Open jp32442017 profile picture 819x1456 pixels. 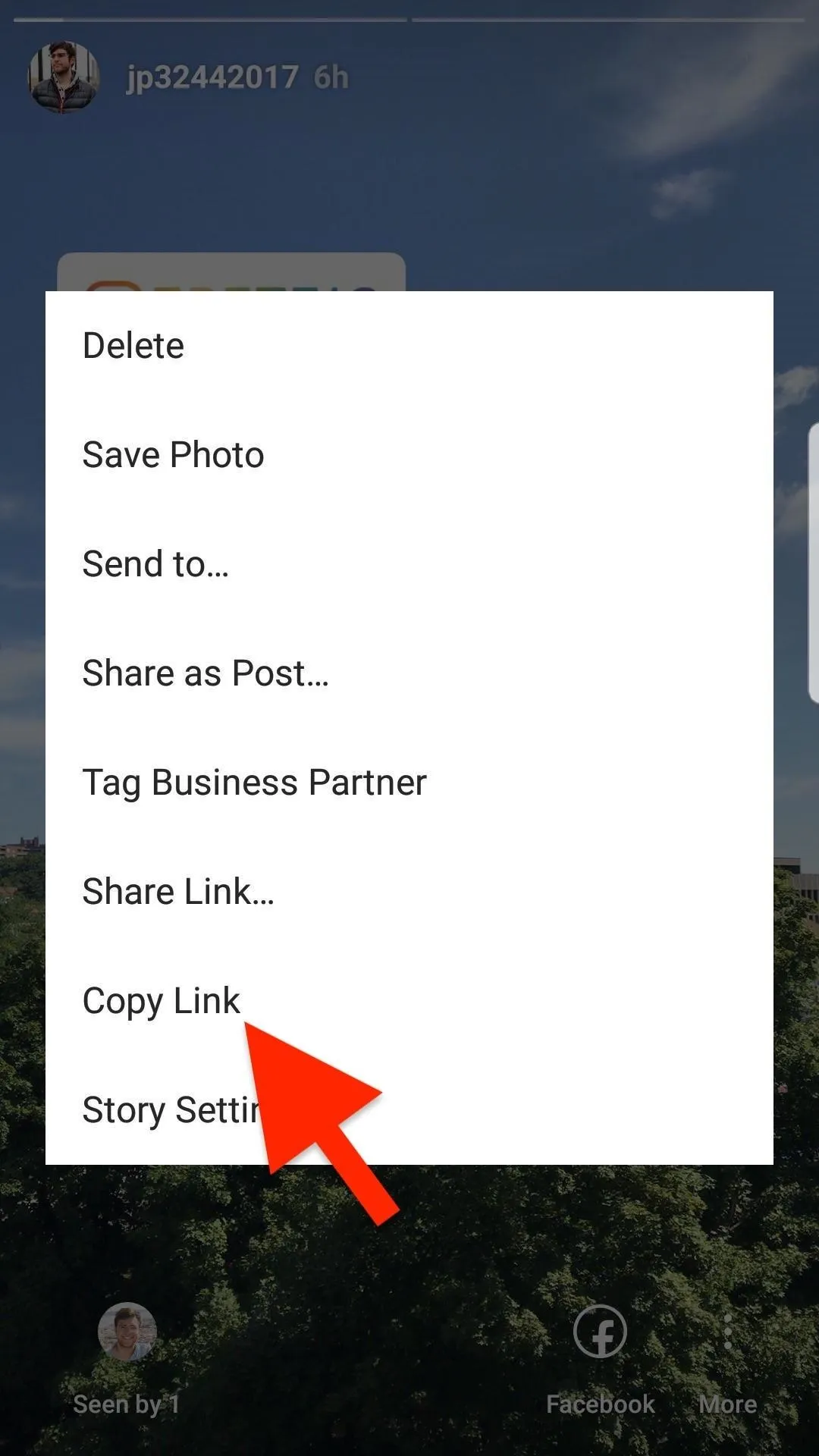point(64,77)
